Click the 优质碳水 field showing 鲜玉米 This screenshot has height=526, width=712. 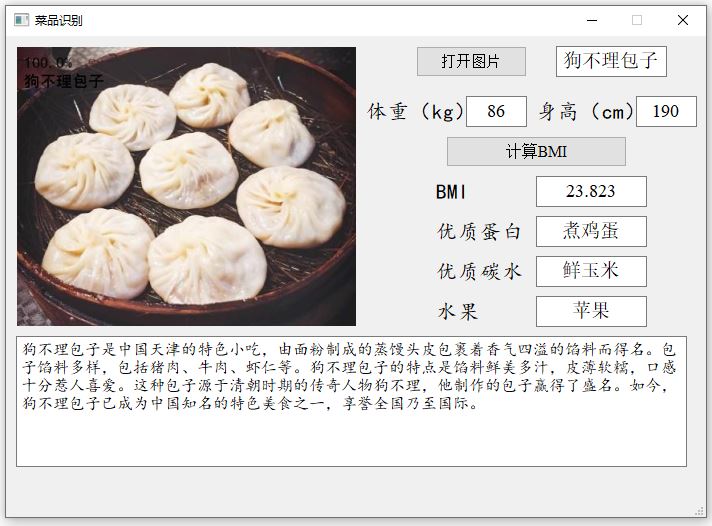[591, 271]
